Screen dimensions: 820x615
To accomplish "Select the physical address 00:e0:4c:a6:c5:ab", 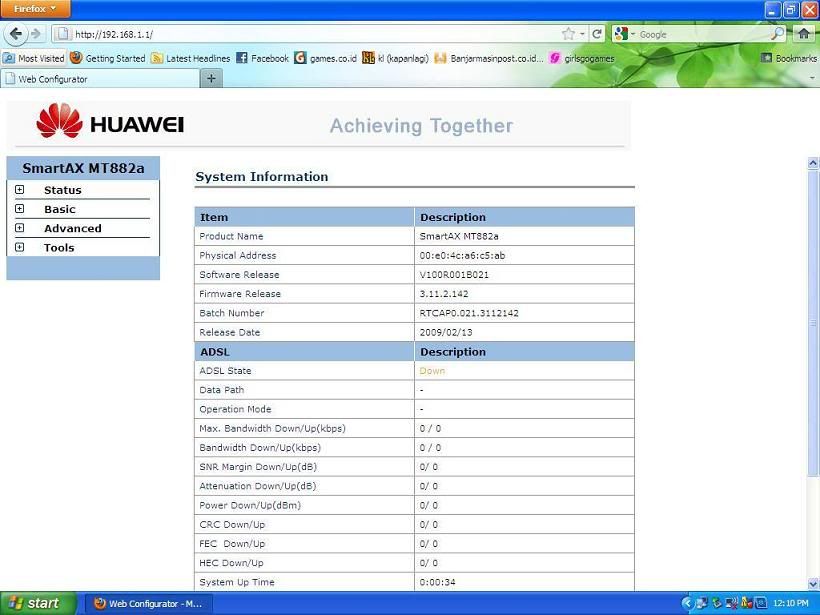I will [462, 256].
